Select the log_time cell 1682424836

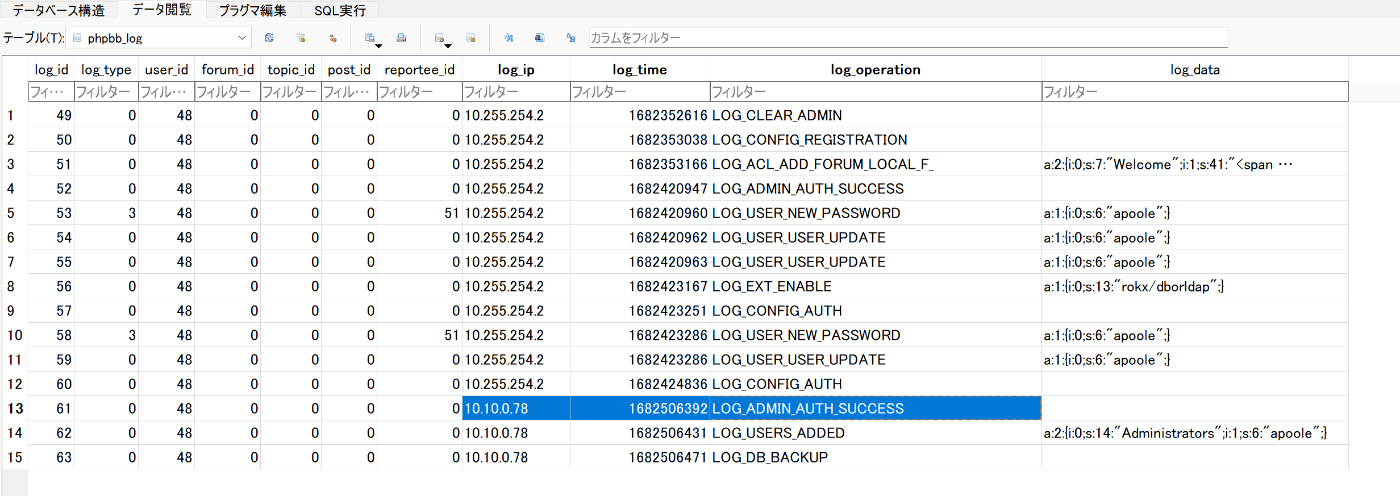tap(640, 384)
